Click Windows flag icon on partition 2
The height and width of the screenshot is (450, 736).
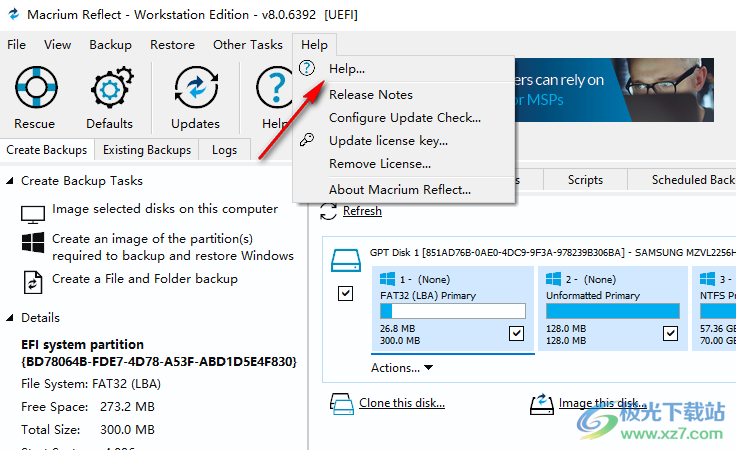point(553,279)
